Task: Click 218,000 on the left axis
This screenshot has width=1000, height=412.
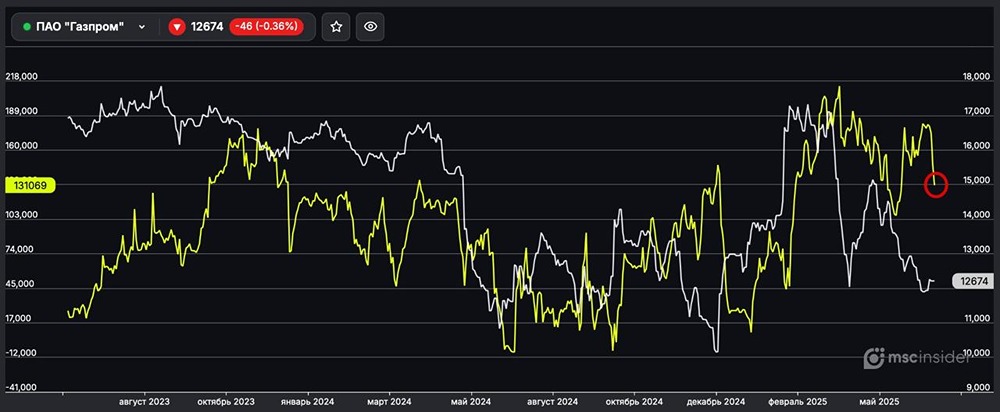Action: tap(21, 77)
